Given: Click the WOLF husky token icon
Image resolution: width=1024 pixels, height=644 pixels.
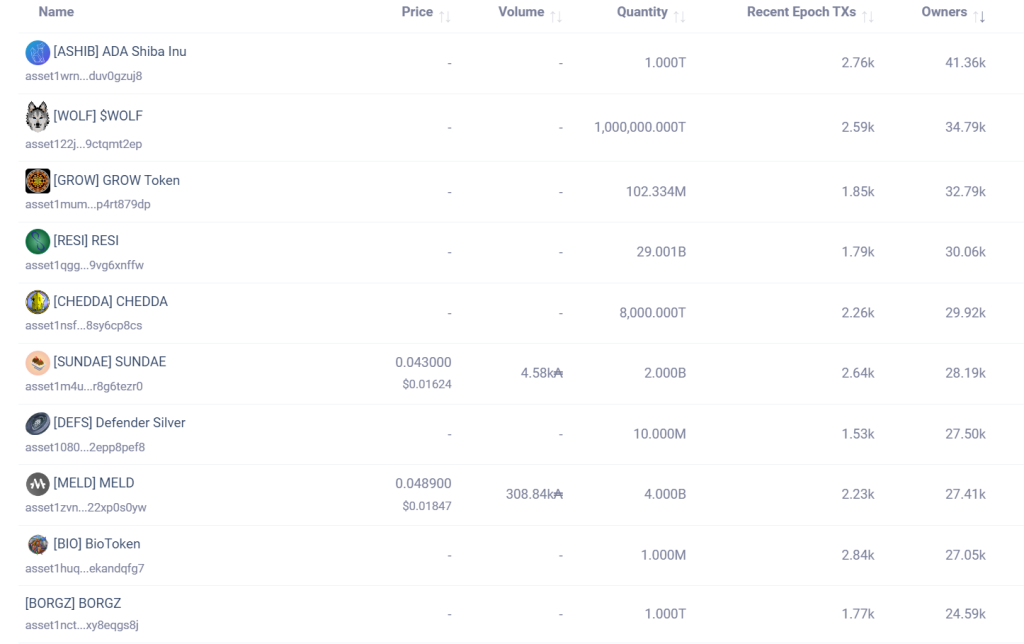Looking at the screenshot, I should (38, 117).
